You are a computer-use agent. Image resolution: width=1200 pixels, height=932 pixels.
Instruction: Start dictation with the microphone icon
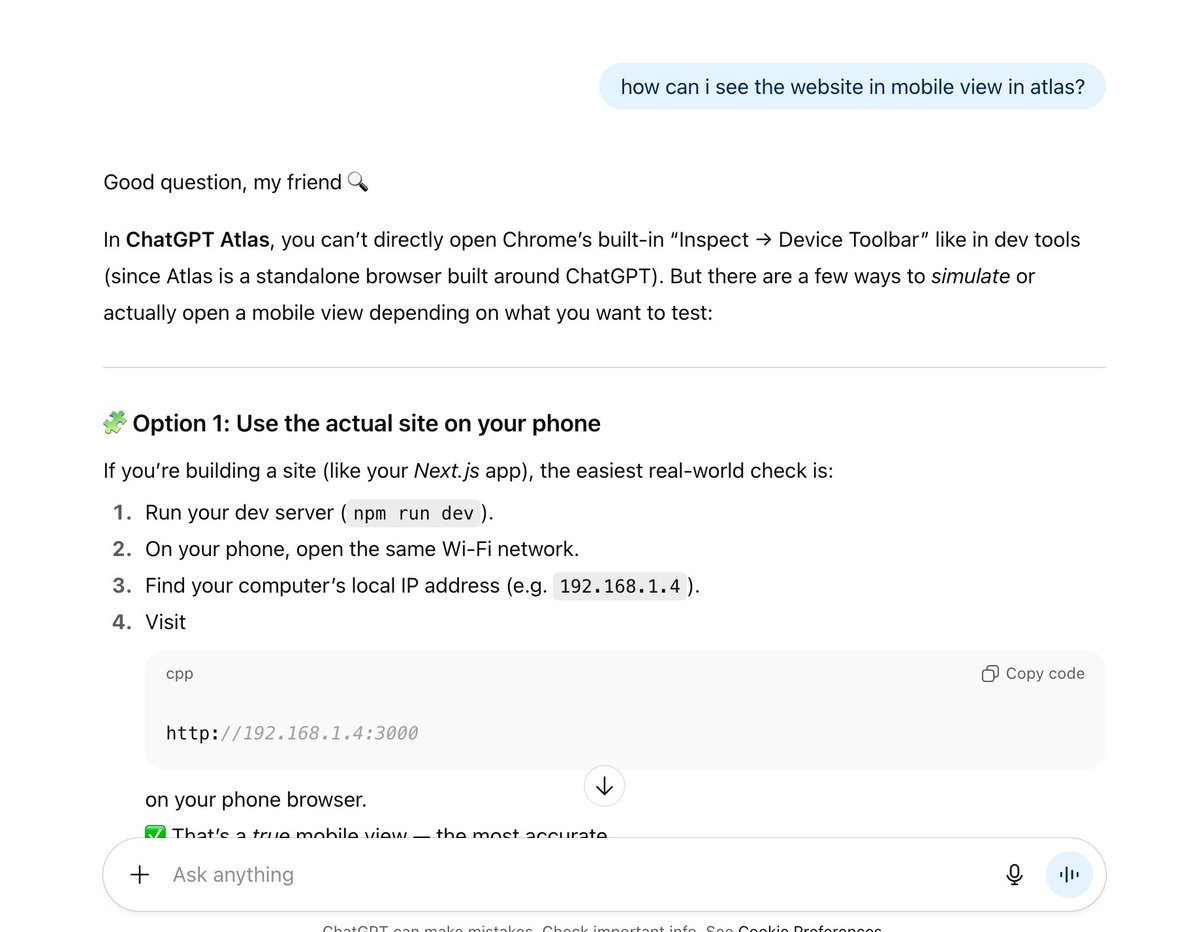pyautogui.click(x=1014, y=875)
